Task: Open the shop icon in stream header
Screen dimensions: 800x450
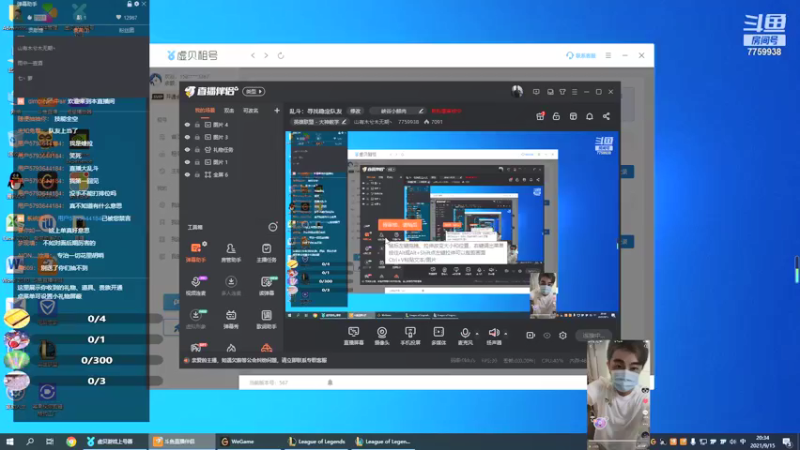Action: (573, 116)
